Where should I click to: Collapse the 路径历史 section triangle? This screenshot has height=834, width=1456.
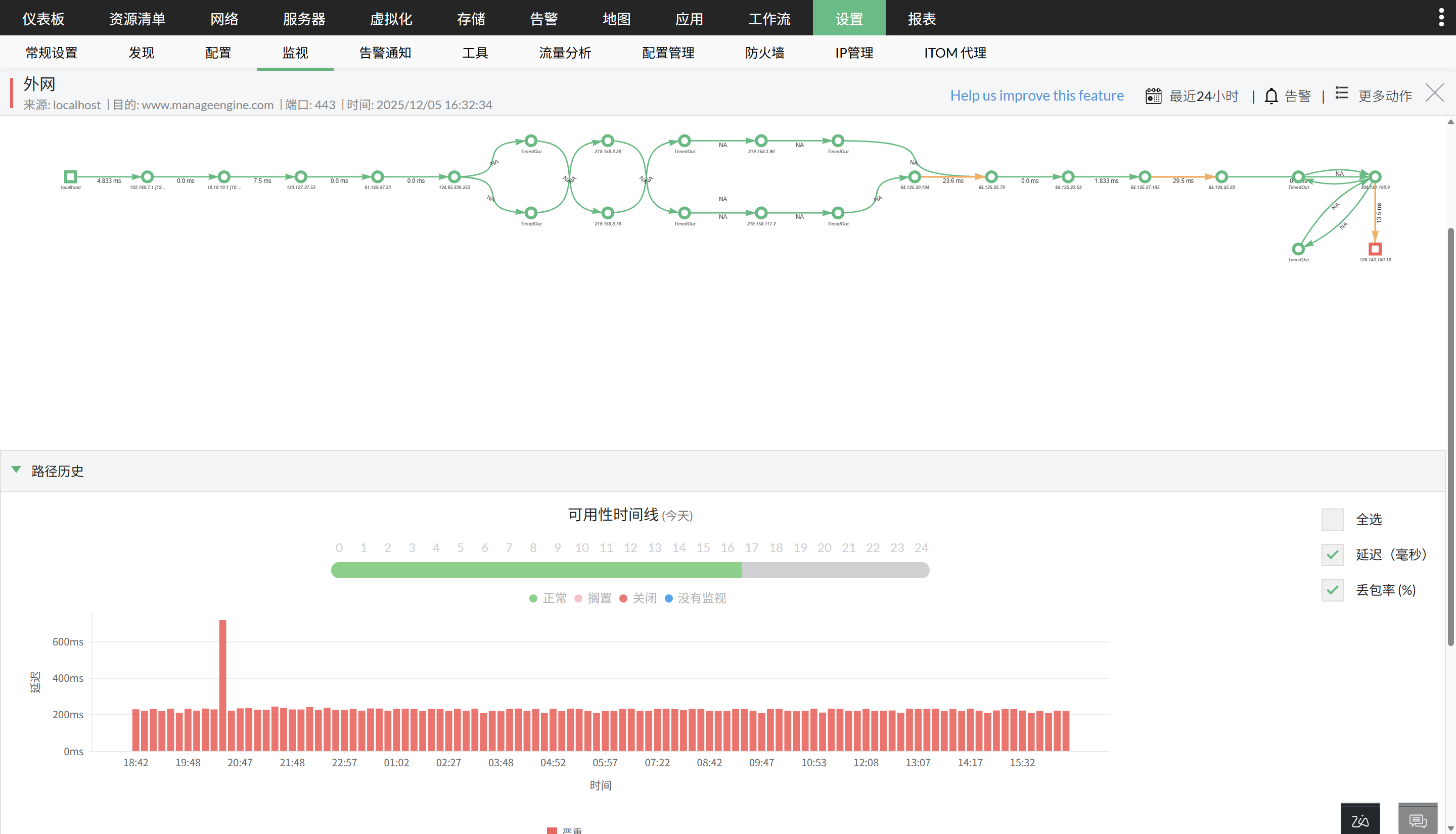(16, 470)
